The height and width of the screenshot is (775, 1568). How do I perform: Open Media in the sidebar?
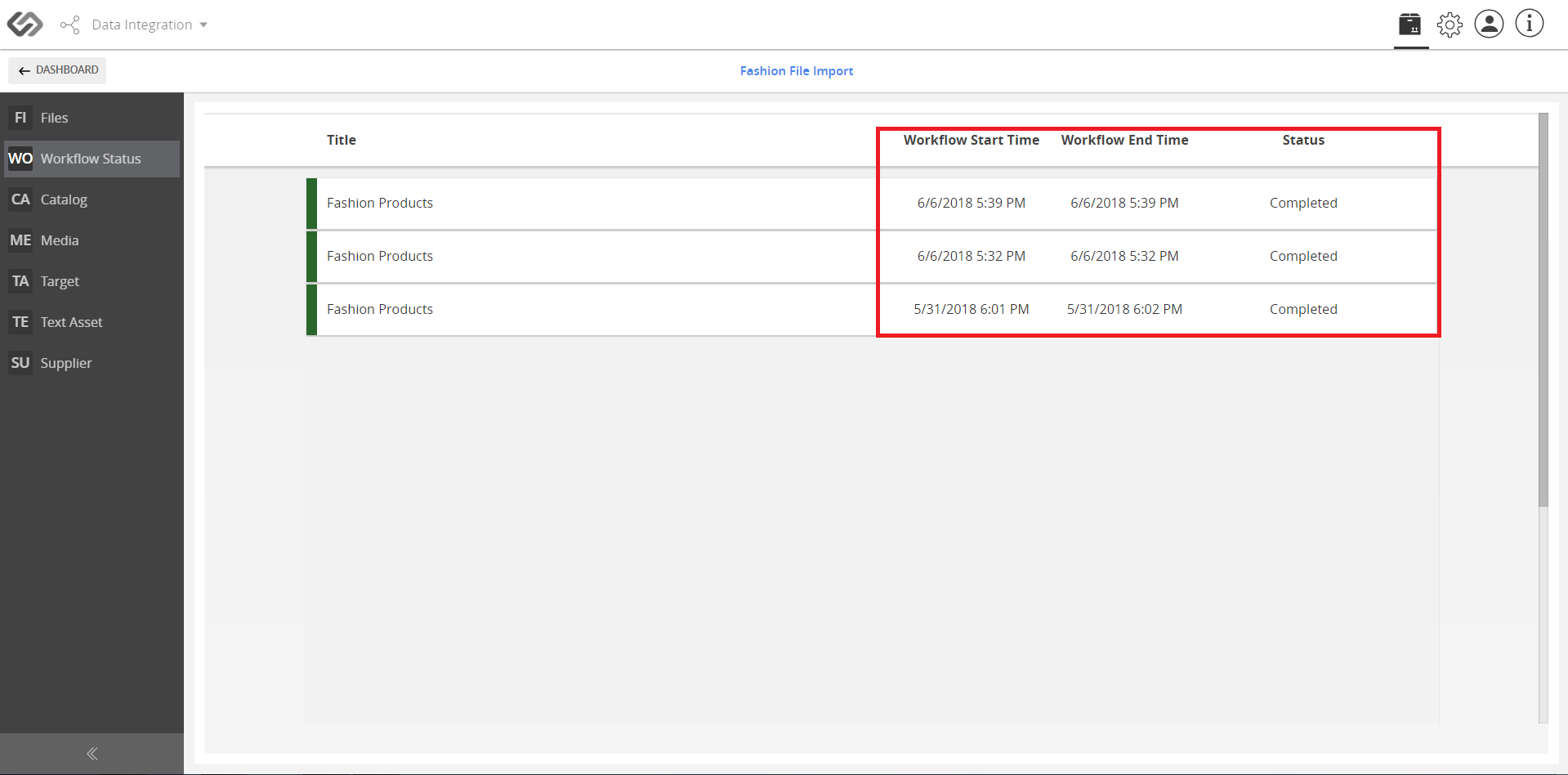click(x=91, y=240)
